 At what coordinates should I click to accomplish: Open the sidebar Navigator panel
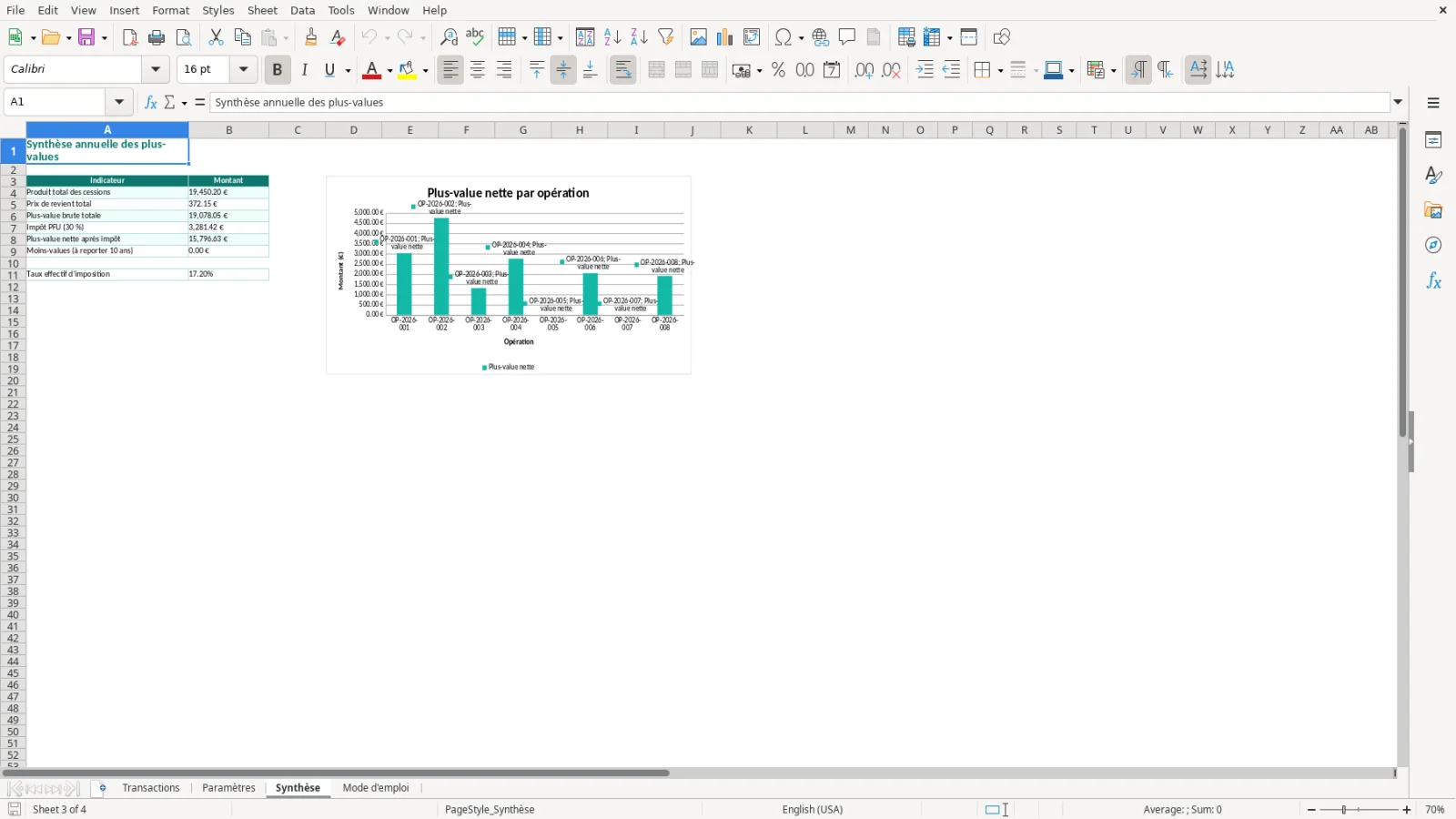tap(1433, 246)
